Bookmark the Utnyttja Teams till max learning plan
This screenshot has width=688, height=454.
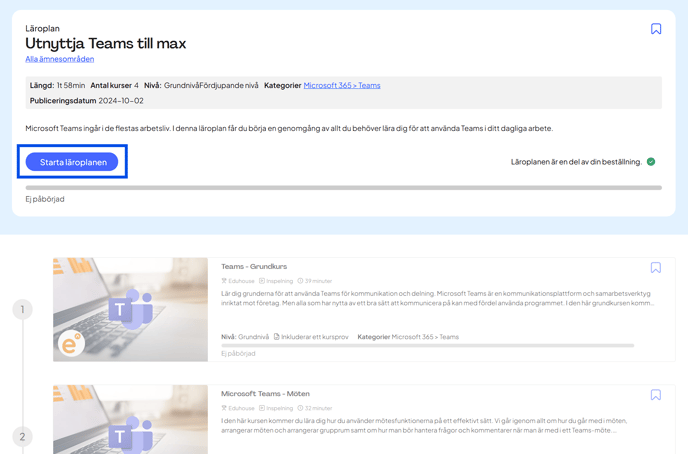coord(656,29)
